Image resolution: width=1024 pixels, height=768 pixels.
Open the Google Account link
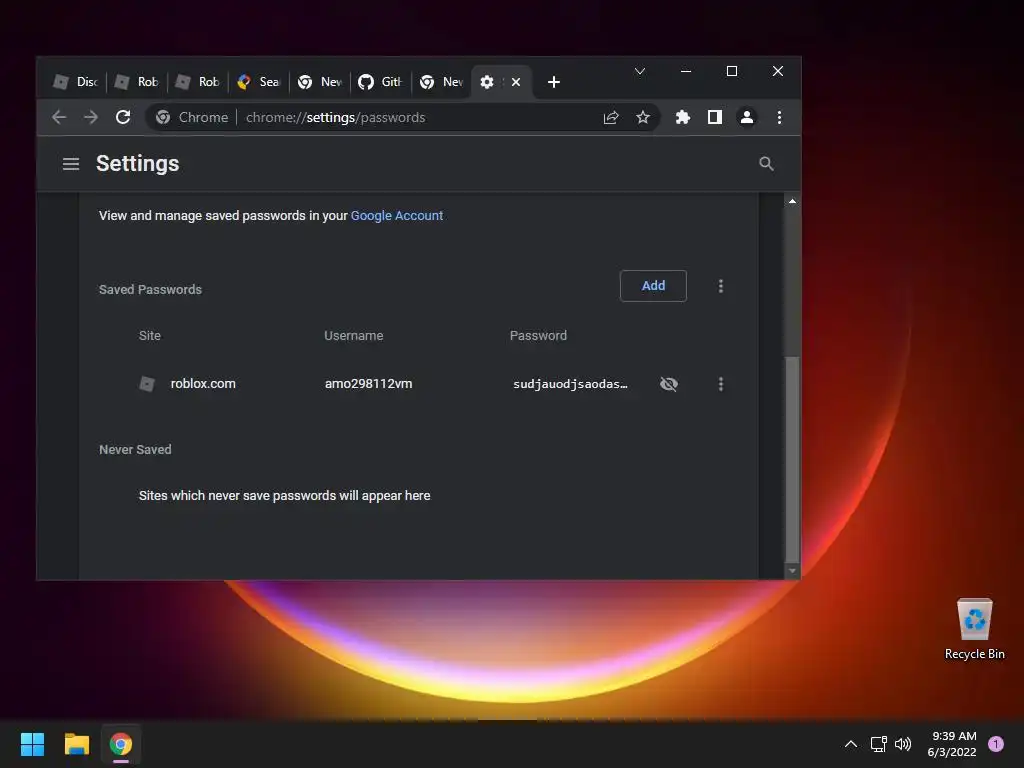coord(396,216)
